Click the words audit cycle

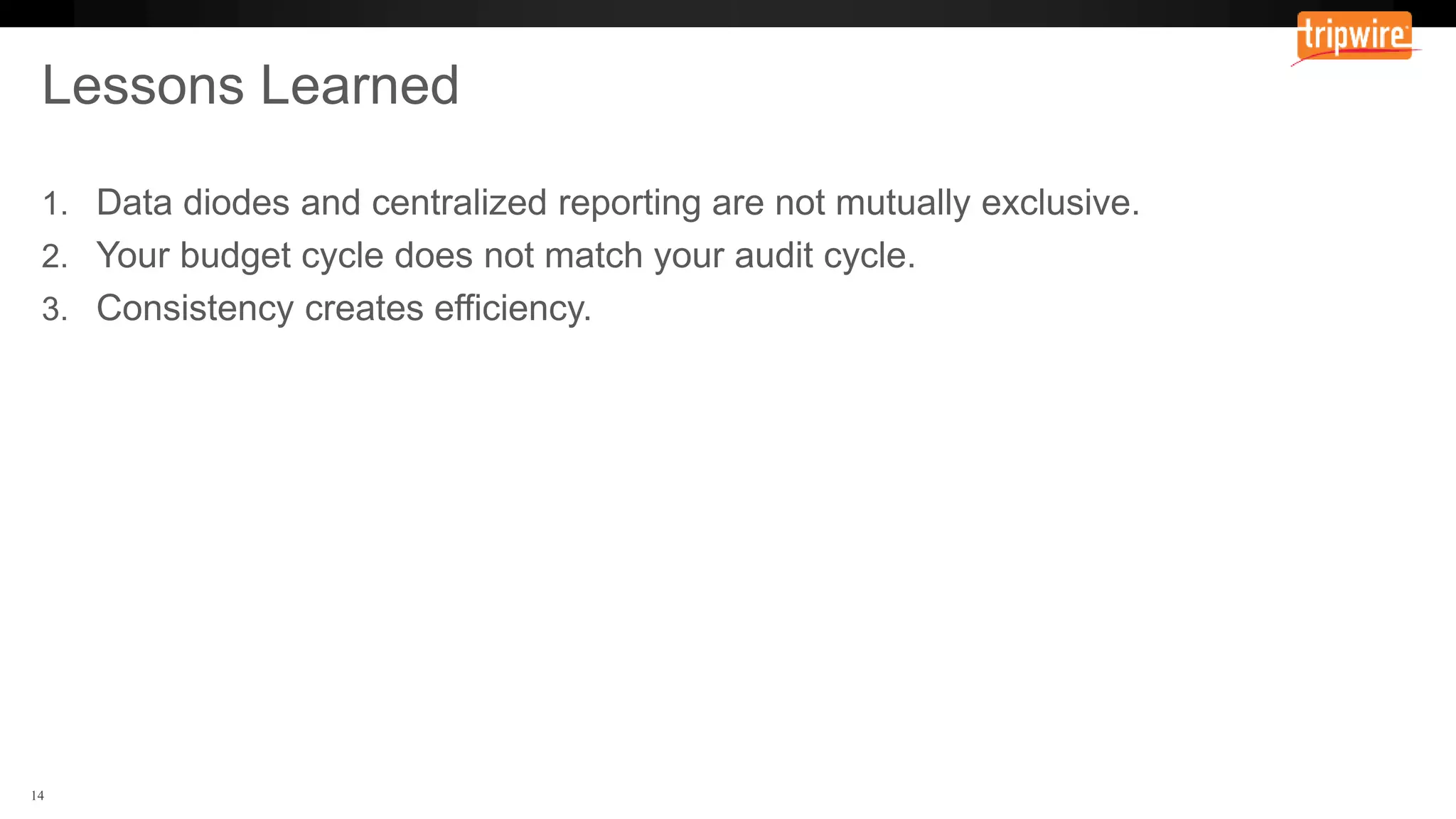pos(825,255)
